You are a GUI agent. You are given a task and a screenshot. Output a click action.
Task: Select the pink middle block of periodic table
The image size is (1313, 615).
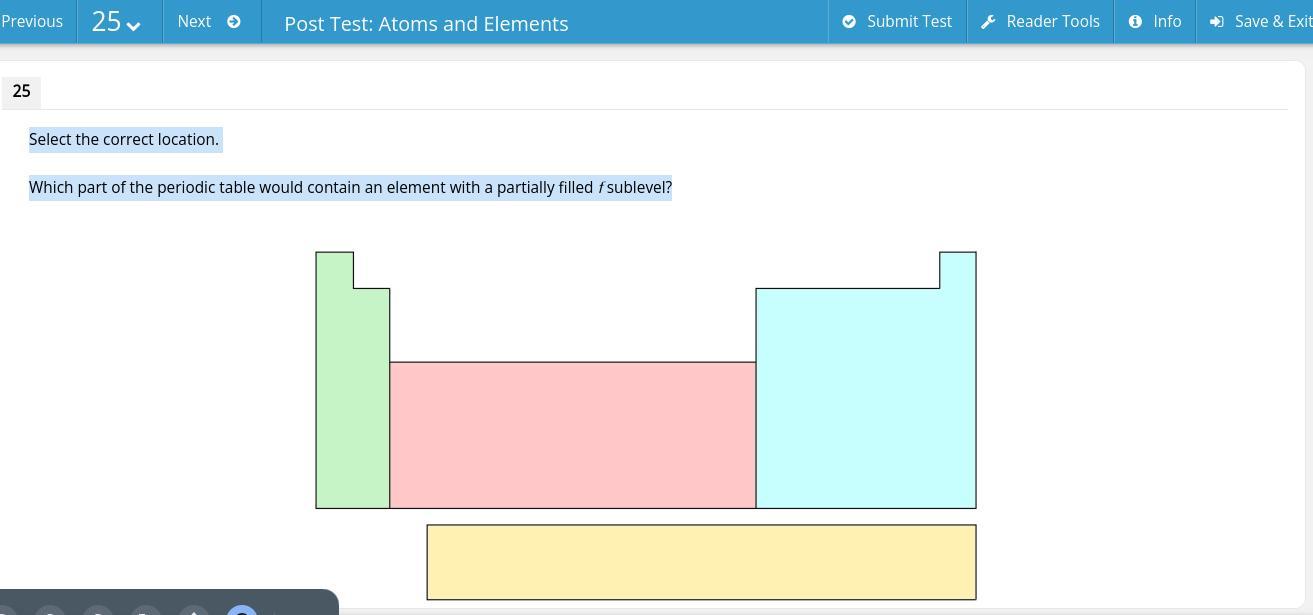572,435
